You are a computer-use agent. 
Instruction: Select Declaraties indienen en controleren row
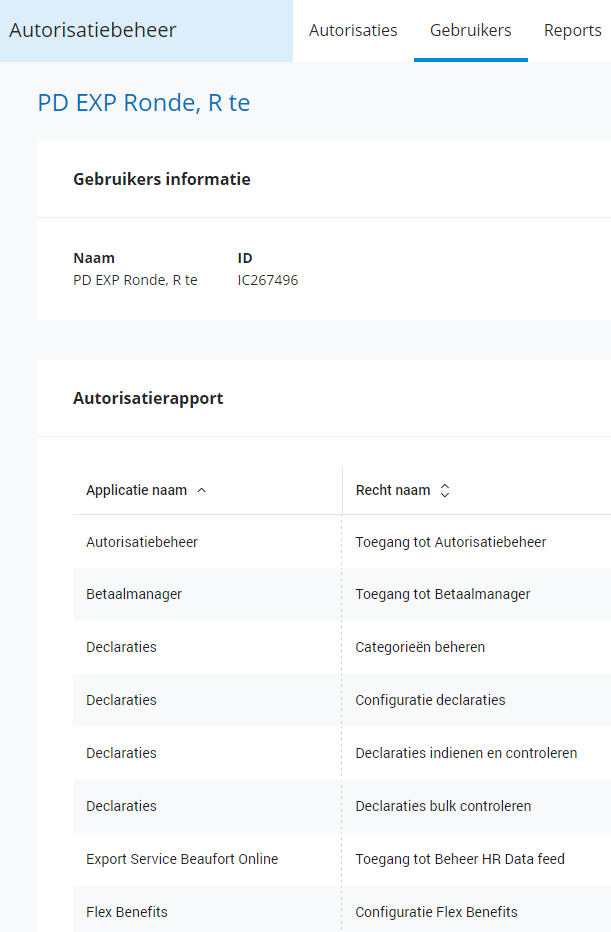(x=466, y=753)
